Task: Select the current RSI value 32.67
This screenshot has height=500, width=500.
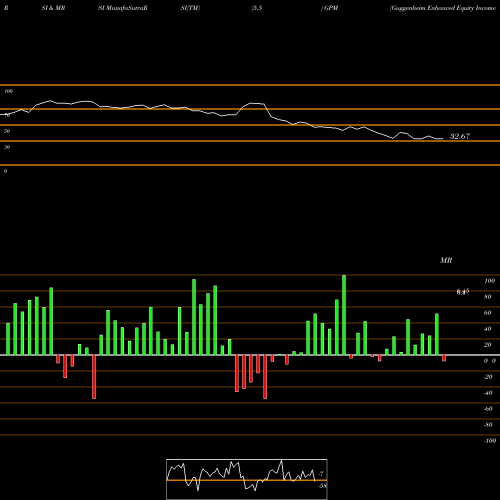Action: pyautogui.click(x=460, y=136)
